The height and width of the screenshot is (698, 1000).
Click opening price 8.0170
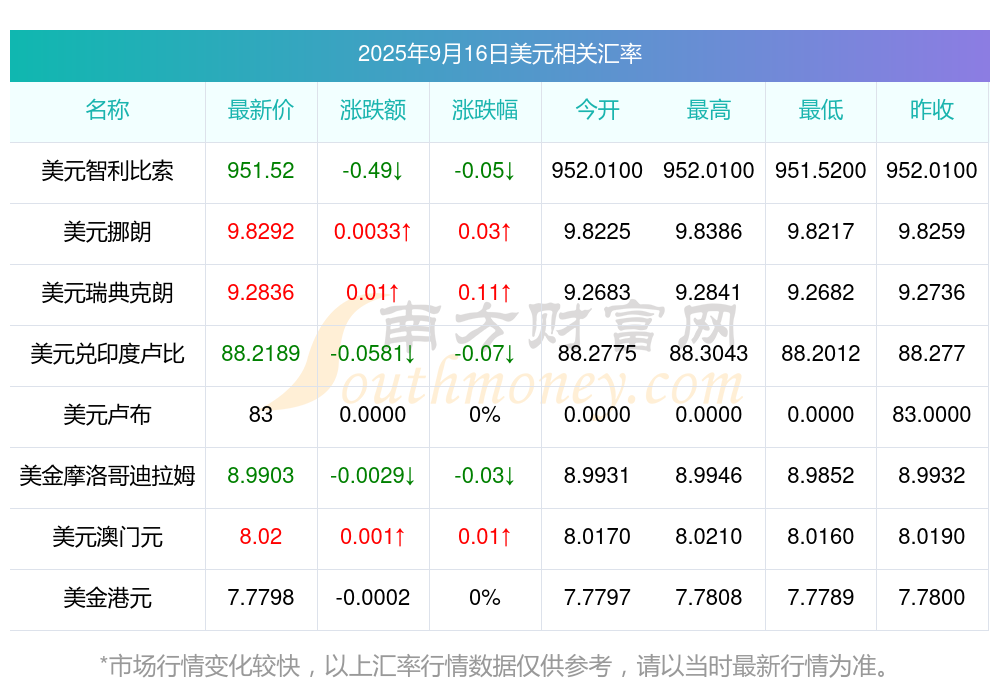click(597, 537)
